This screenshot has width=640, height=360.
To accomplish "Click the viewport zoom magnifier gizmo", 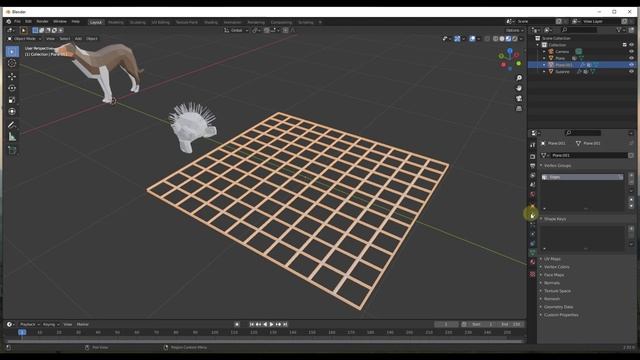I will click(519, 78).
